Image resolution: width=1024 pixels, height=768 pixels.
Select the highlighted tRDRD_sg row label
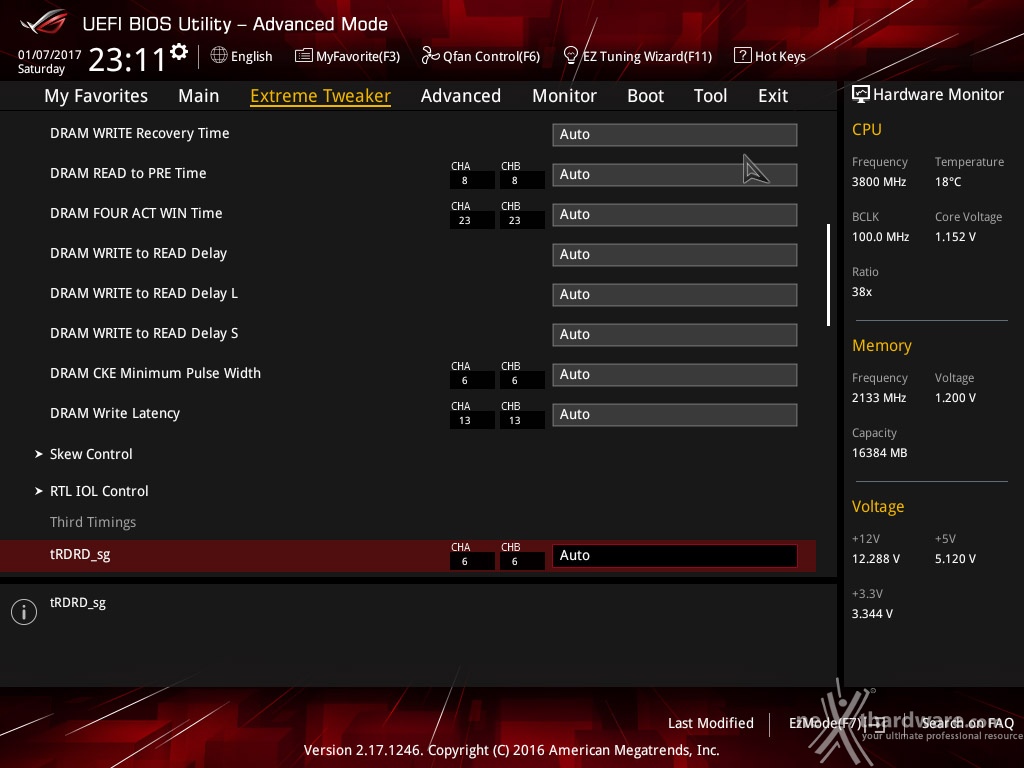(x=80, y=554)
